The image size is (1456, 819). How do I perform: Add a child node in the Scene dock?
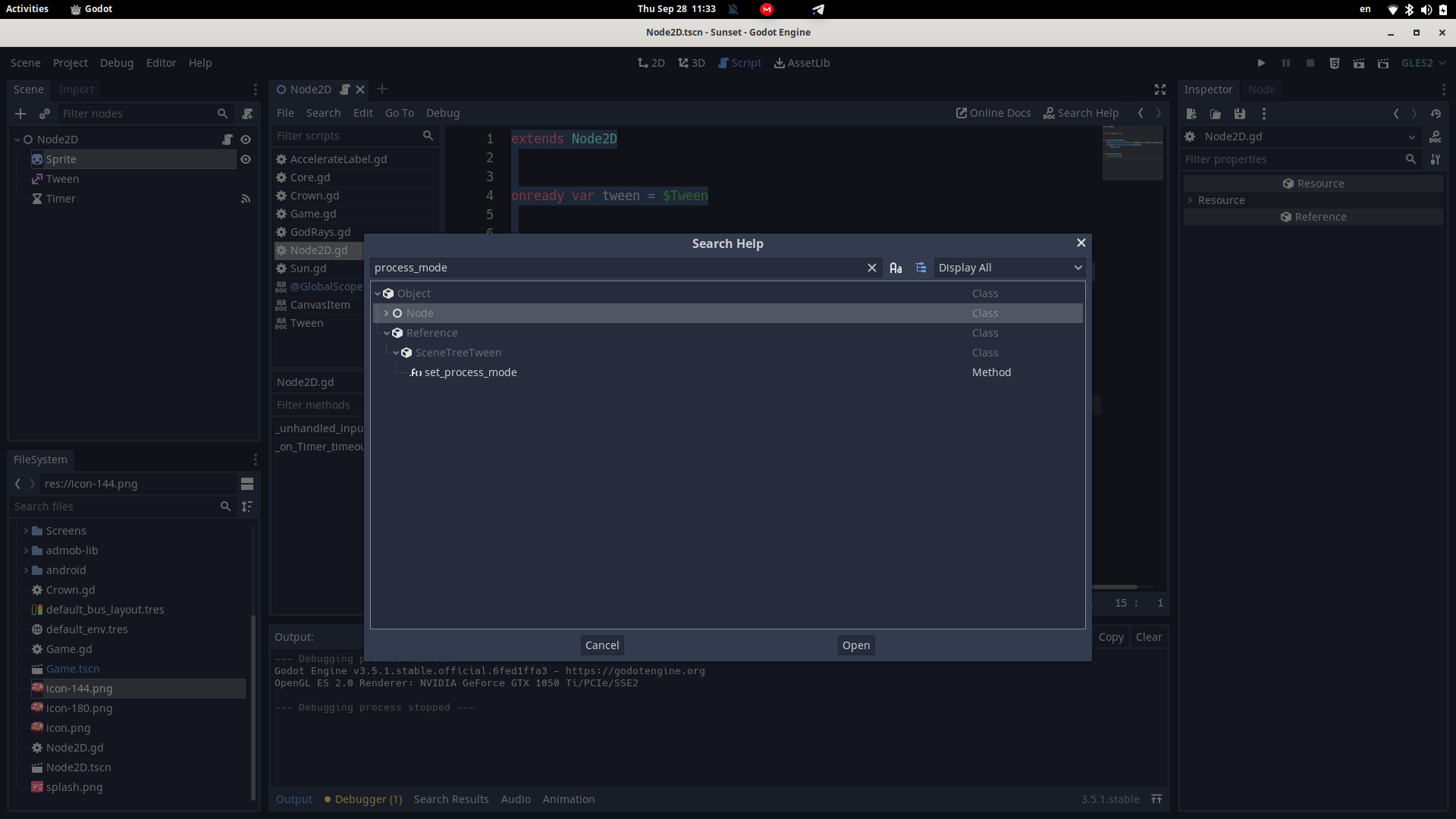20,114
